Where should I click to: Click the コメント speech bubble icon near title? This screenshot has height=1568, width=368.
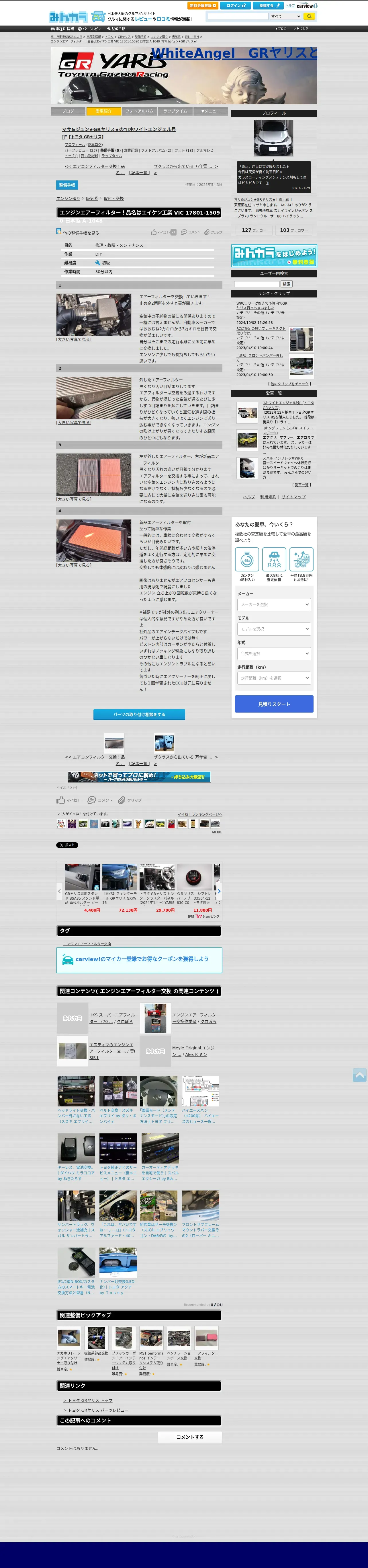(184, 232)
